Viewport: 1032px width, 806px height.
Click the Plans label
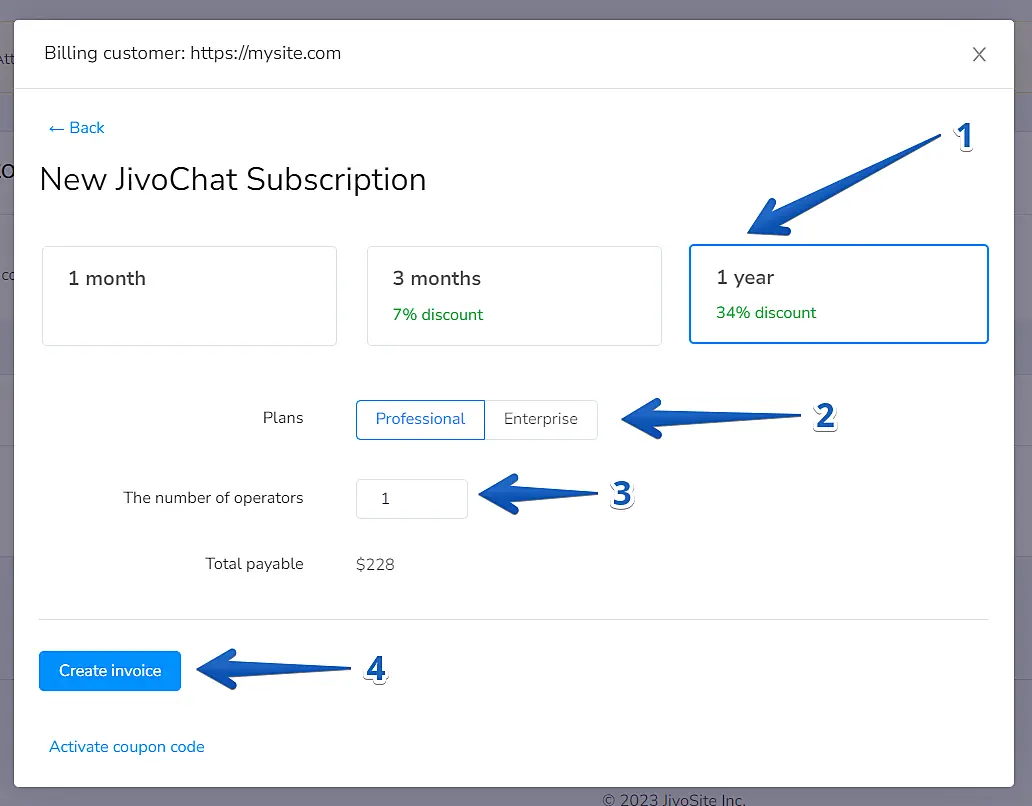pos(283,418)
